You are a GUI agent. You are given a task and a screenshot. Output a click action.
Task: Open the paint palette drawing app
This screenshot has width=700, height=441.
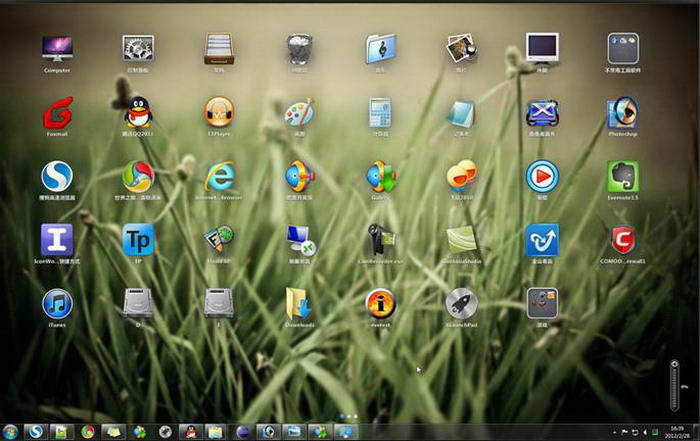(x=299, y=112)
